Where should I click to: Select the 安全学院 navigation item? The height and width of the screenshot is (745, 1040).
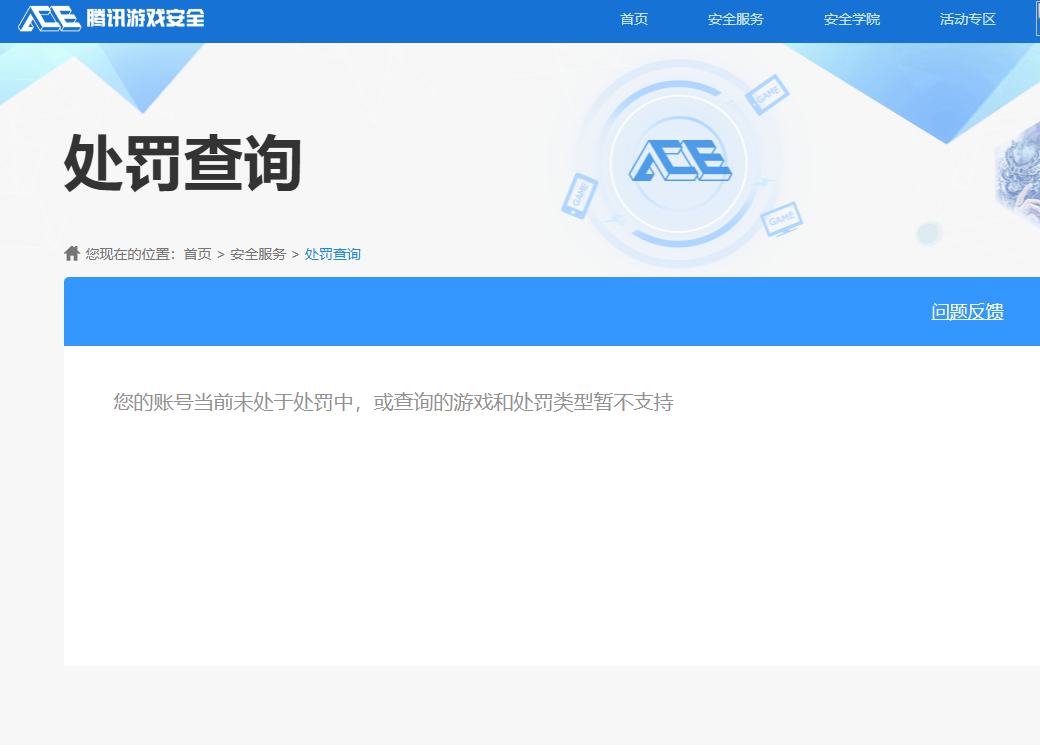[x=851, y=19]
